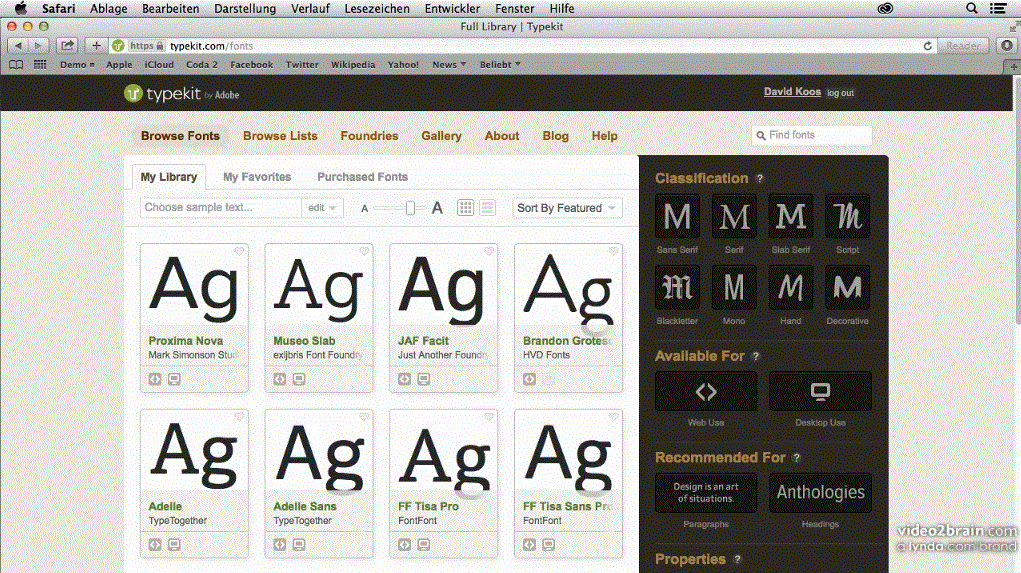Click web use icon on Proxima Nova card
The height and width of the screenshot is (573, 1021).
tap(155, 379)
